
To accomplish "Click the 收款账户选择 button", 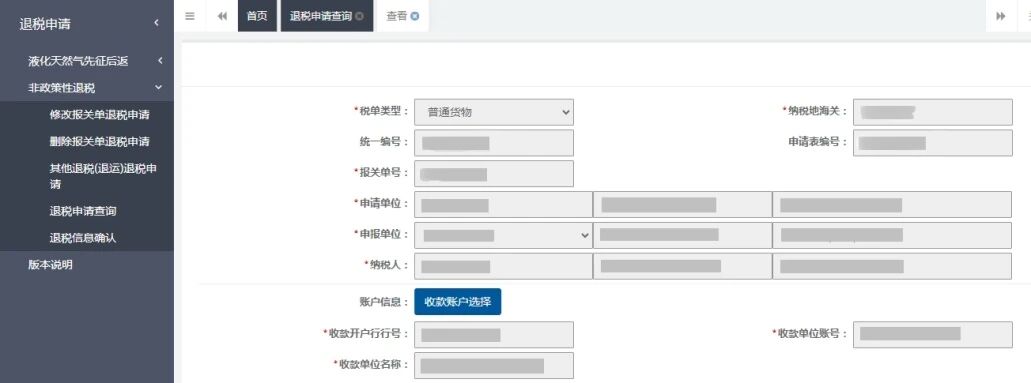I will [x=458, y=301].
